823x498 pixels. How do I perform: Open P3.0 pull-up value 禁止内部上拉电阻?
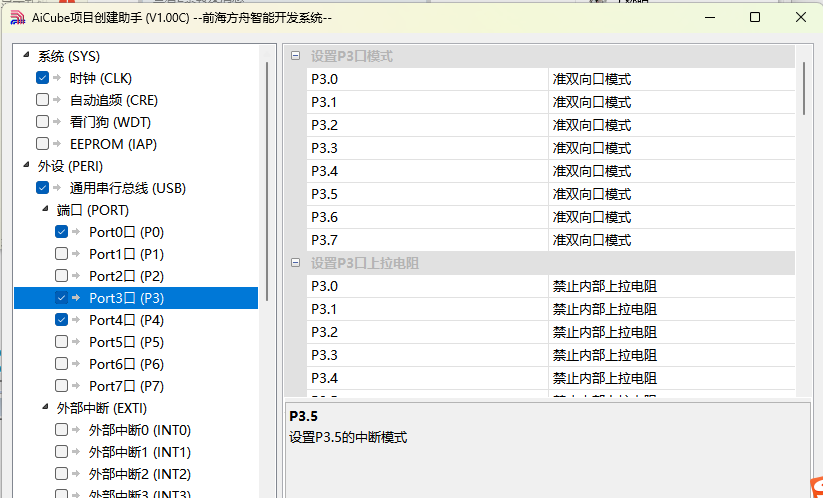(672, 286)
